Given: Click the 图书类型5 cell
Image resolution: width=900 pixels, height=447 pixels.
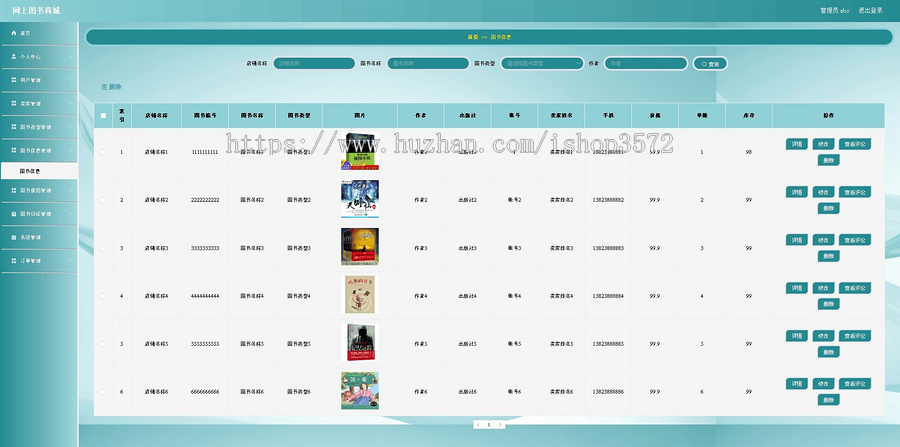Looking at the screenshot, I should (299, 344).
